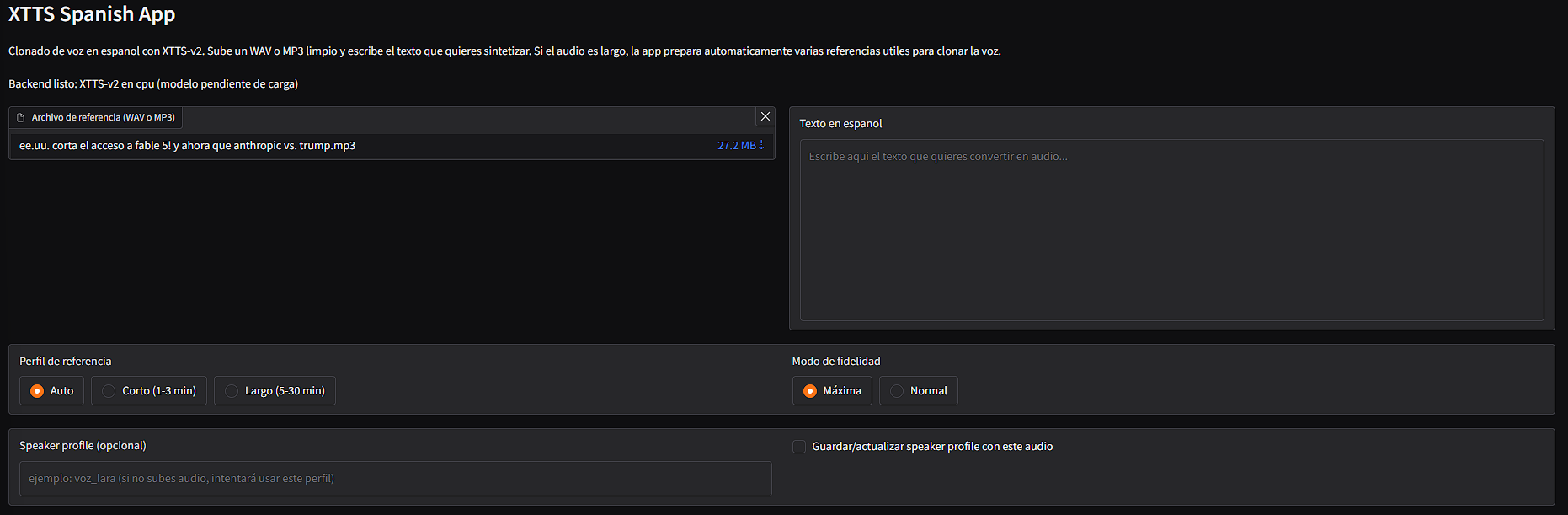Click the Archivo de referencia label
The image size is (1568, 515).
103,118
